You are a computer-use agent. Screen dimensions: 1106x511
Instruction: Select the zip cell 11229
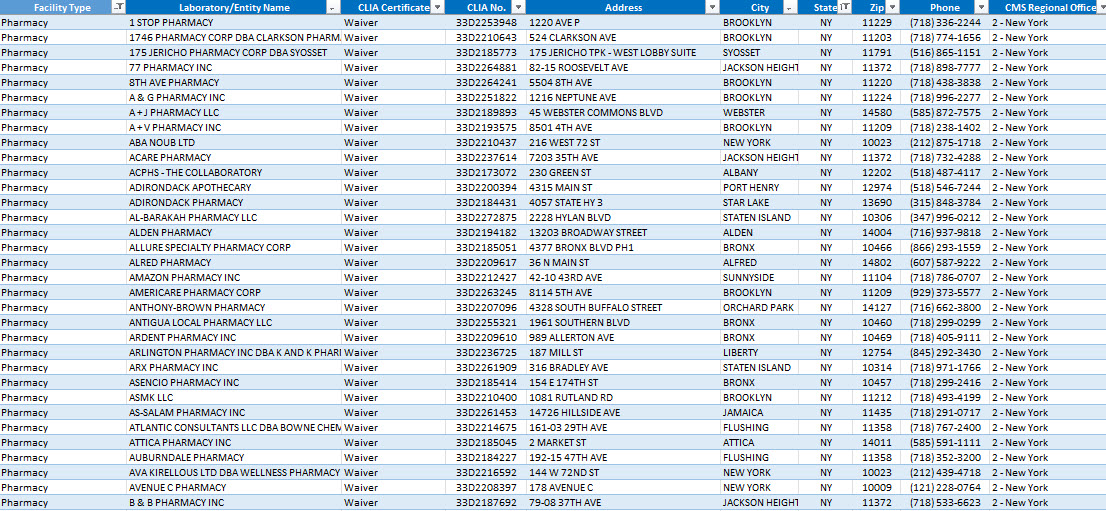(877, 23)
